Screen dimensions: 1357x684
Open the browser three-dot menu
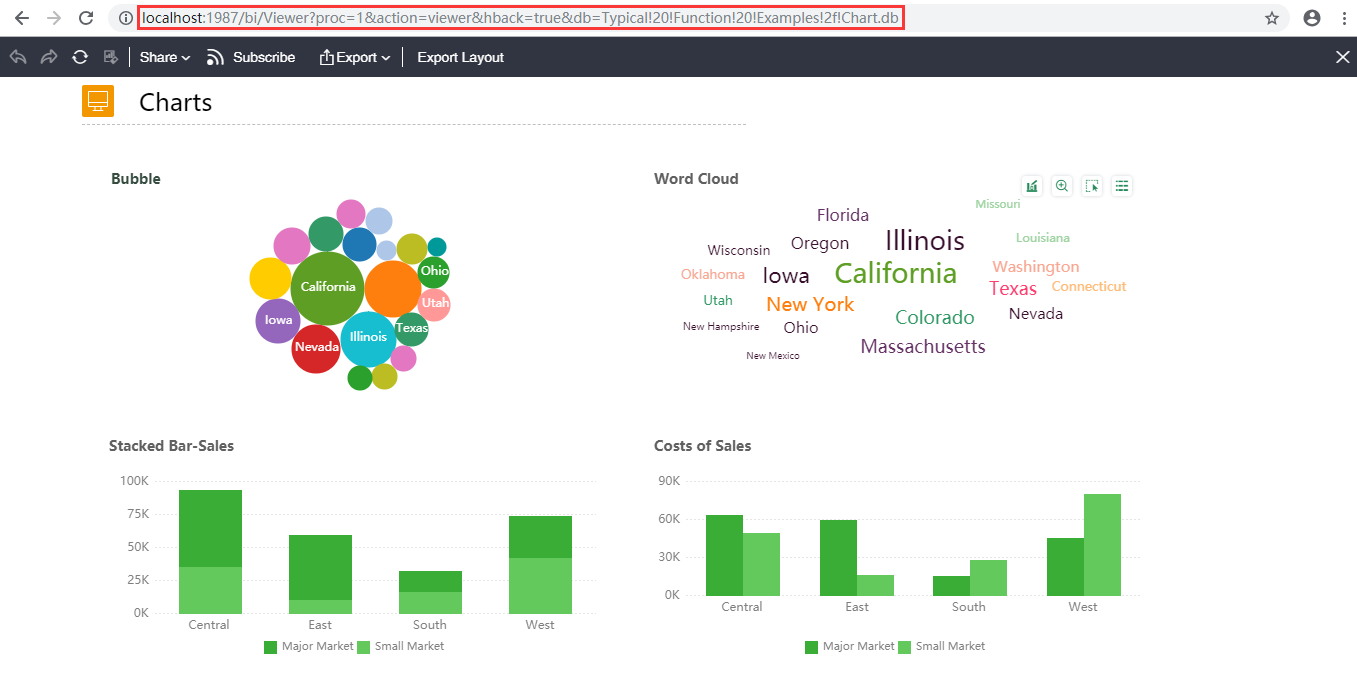[1342, 18]
